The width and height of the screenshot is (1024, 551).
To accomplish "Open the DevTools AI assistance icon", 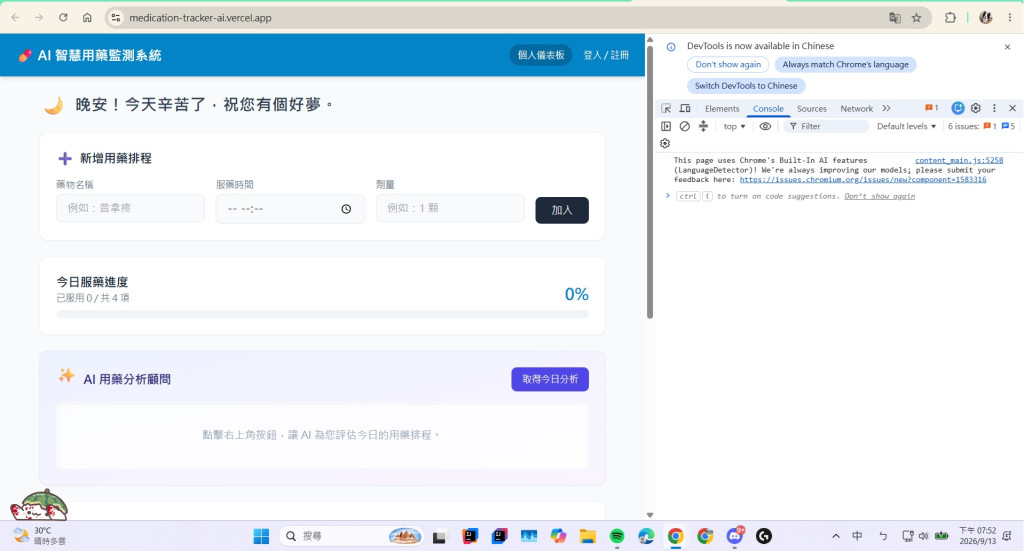I will pos(958,108).
